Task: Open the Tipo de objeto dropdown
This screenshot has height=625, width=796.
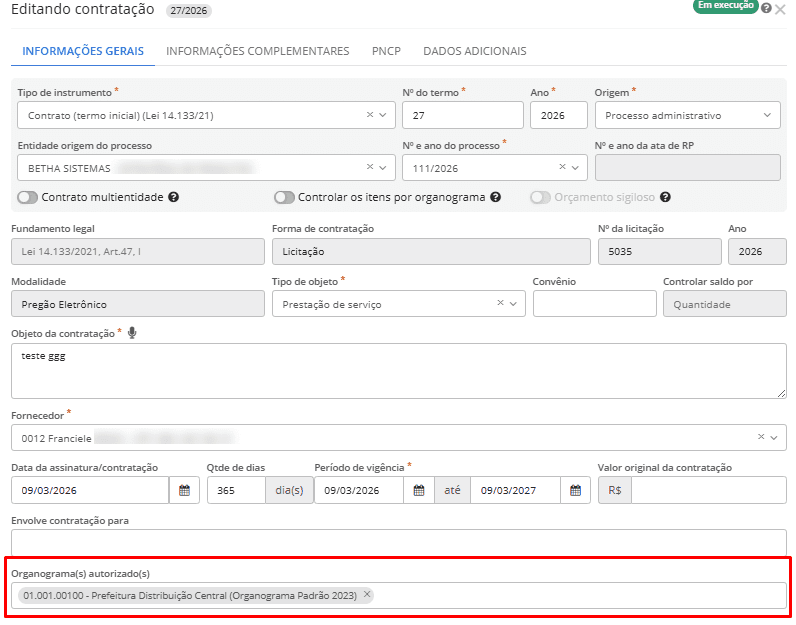Action: pyautogui.click(x=513, y=304)
